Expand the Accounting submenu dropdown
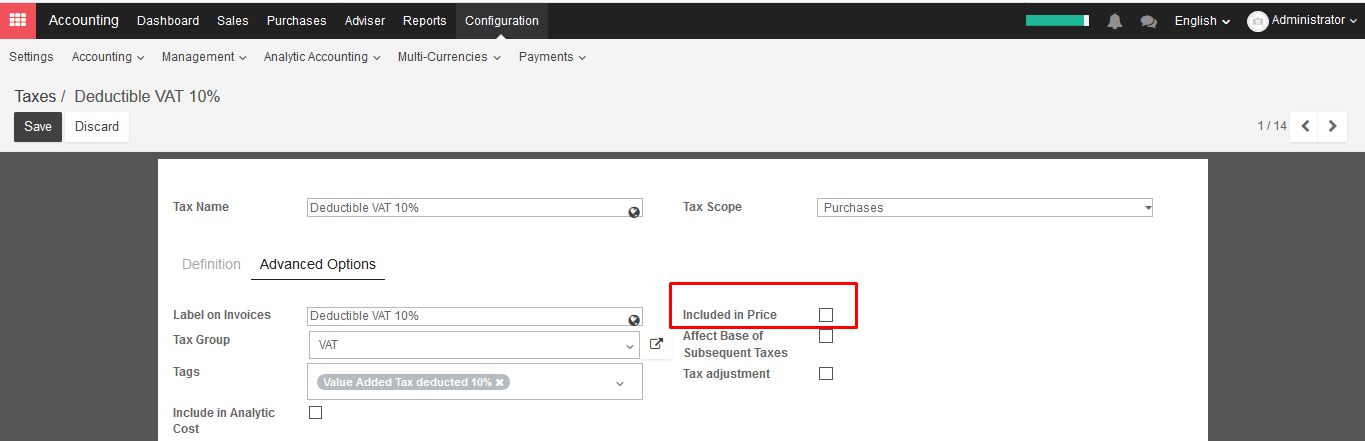Screen dimensions: 1365x441 tap(108, 57)
